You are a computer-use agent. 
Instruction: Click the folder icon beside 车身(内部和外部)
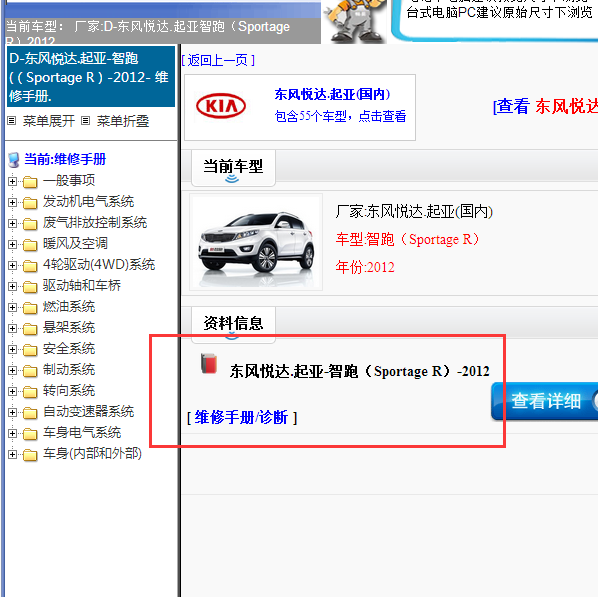pos(30,455)
